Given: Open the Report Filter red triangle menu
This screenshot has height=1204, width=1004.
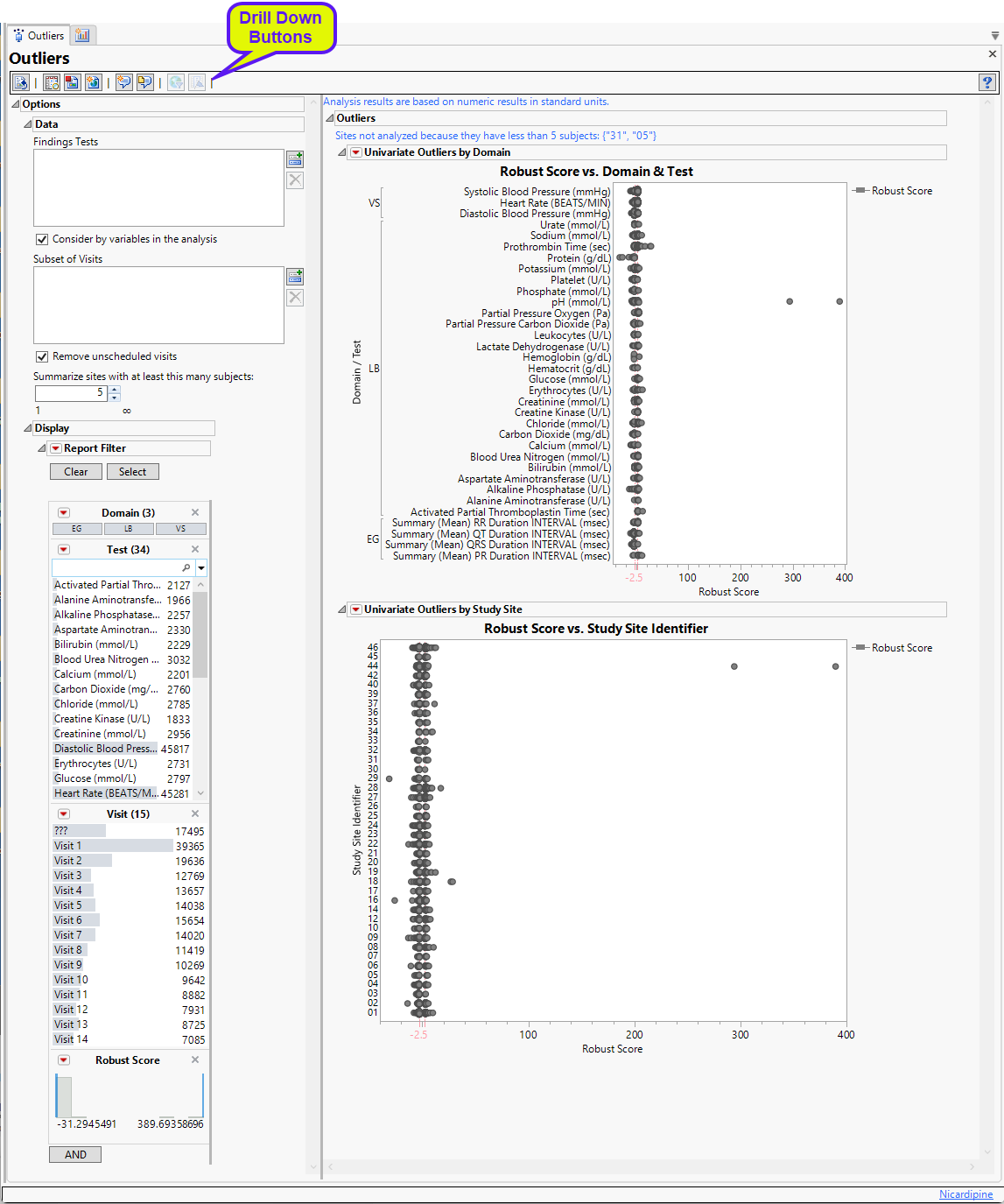Looking at the screenshot, I should point(56,448).
